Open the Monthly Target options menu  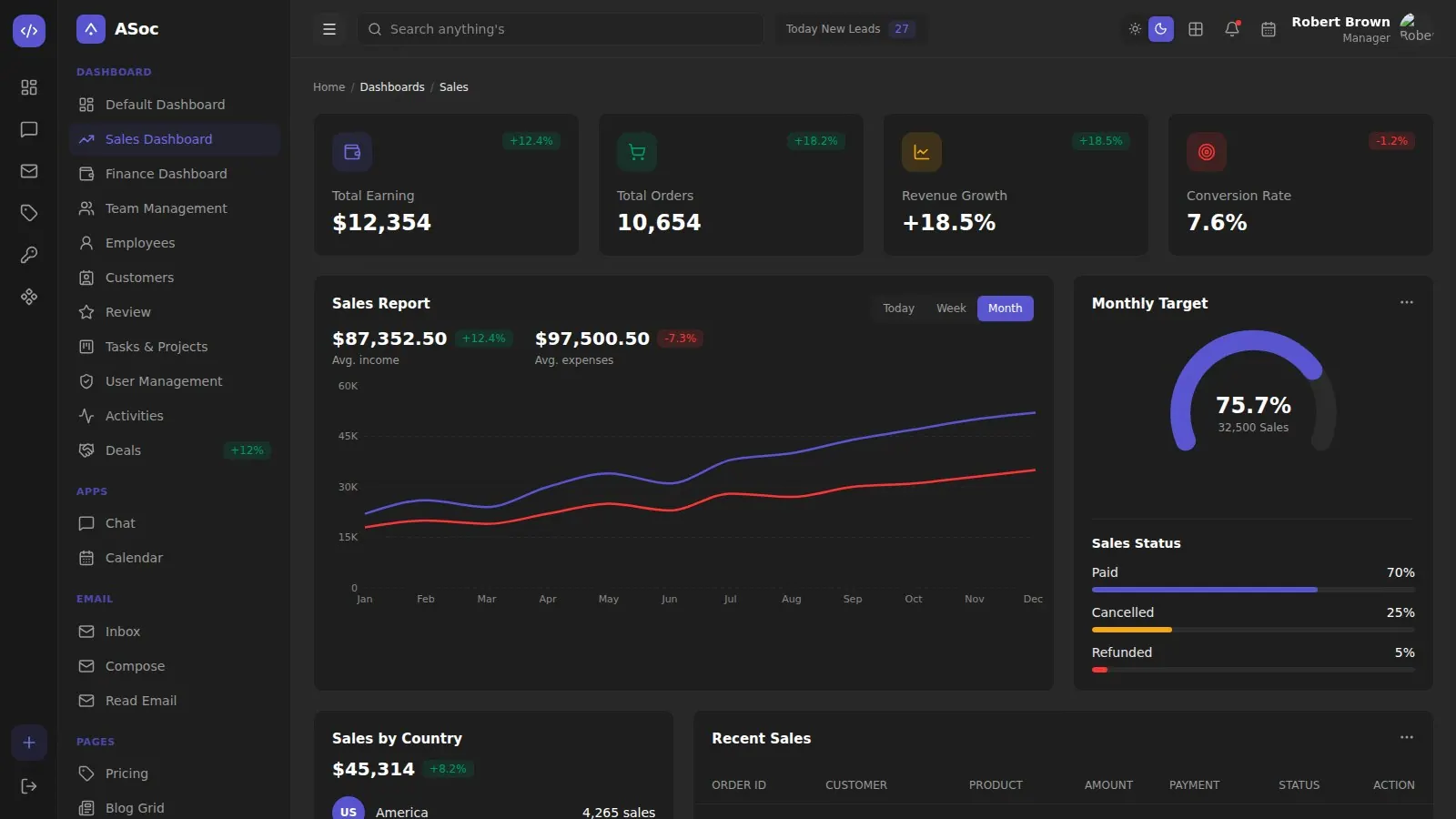pos(1407,302)
